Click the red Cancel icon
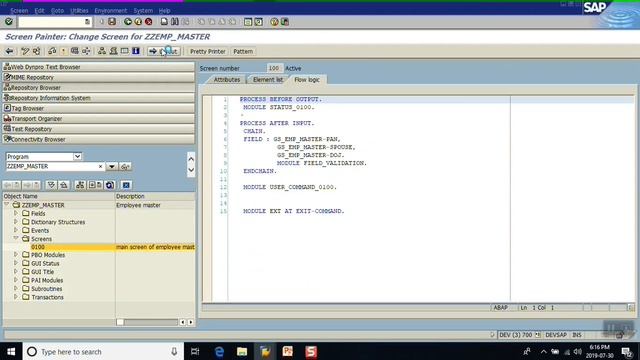The height and width of the screenshot is (360, 640). (149, 22)
